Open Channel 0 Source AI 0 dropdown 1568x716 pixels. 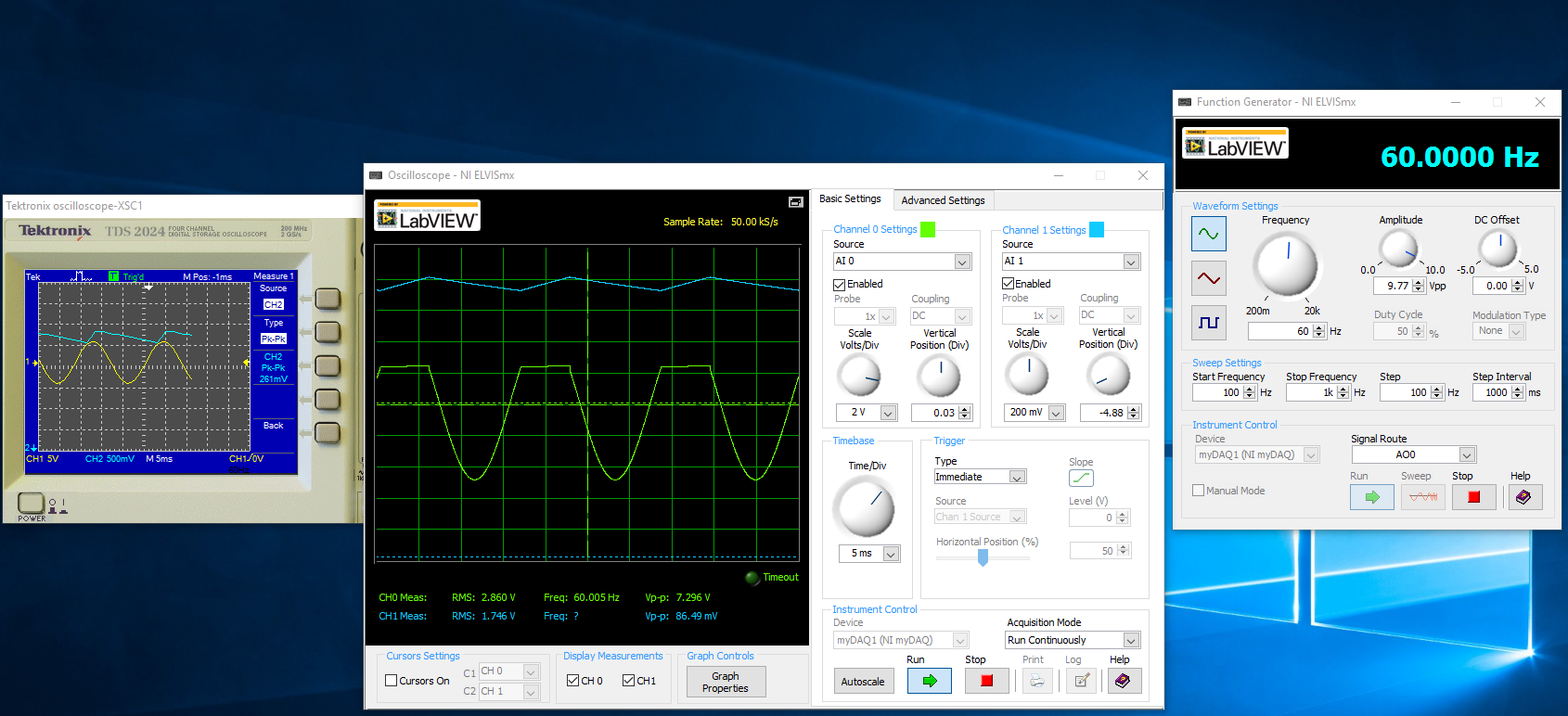point(962,262)
